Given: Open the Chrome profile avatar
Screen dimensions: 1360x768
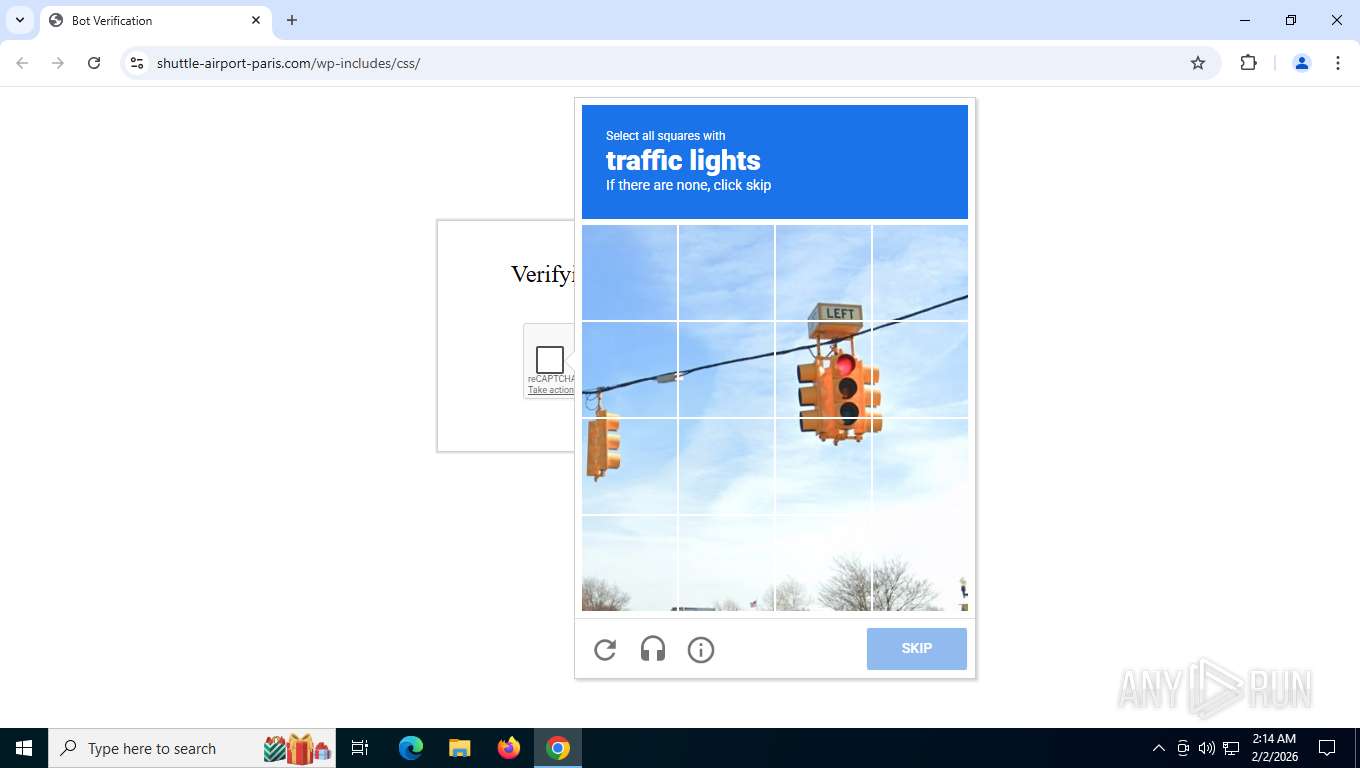Looking at the screenshot, I should tap(1302, 63).
